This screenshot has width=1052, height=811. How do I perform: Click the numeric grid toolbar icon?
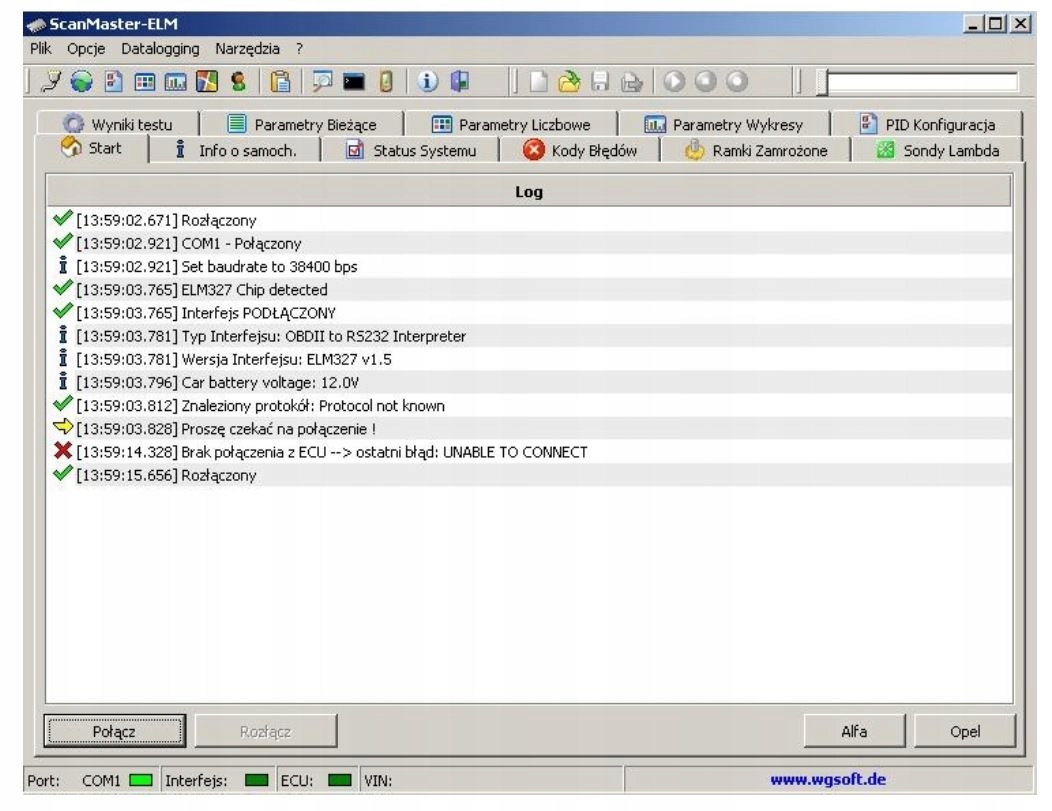coord(145,82)
